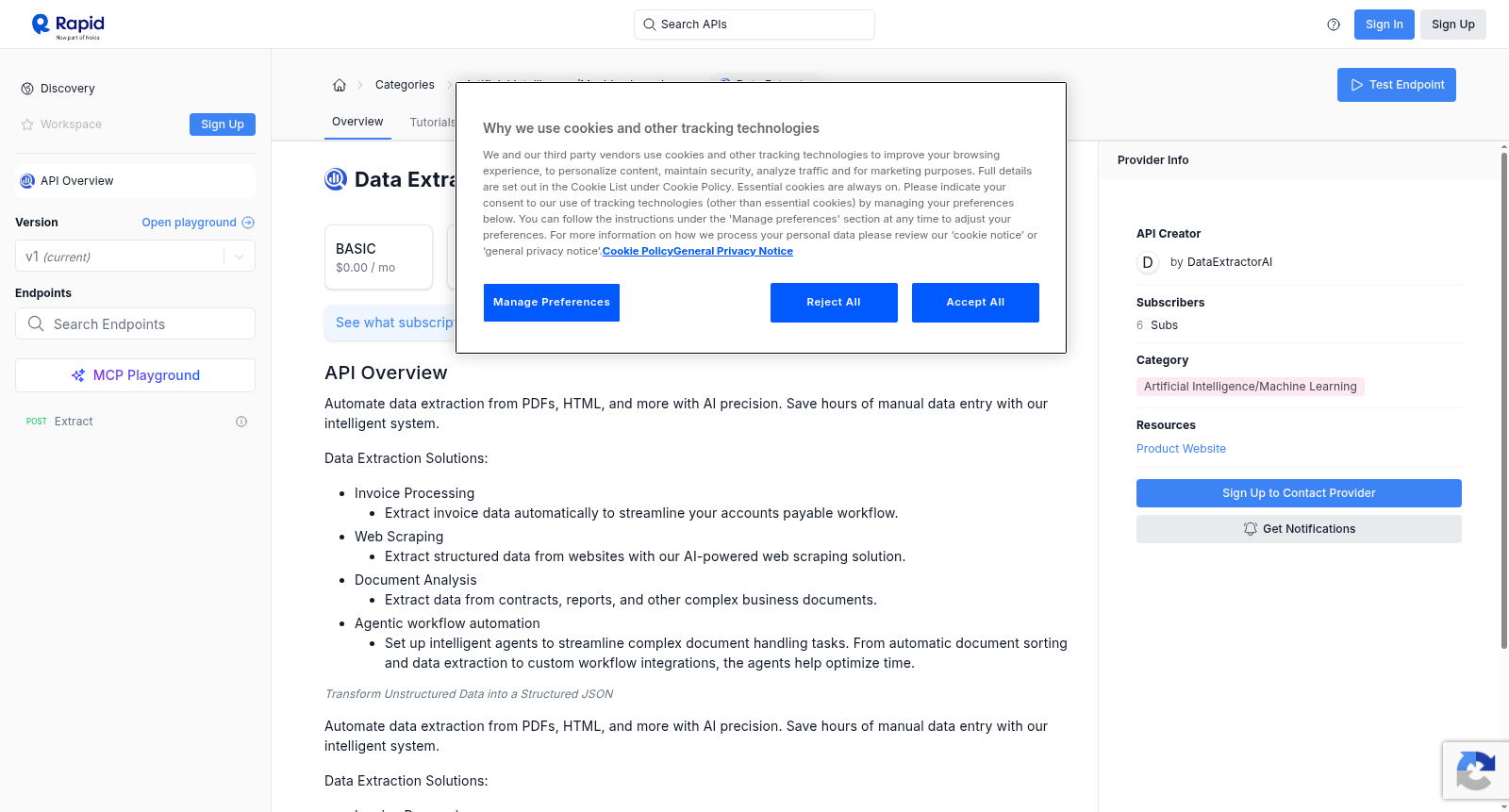Viewport: 1509px width, 812px height.
Task: Open Discovery in the sidebar
Action: point(68,89)
